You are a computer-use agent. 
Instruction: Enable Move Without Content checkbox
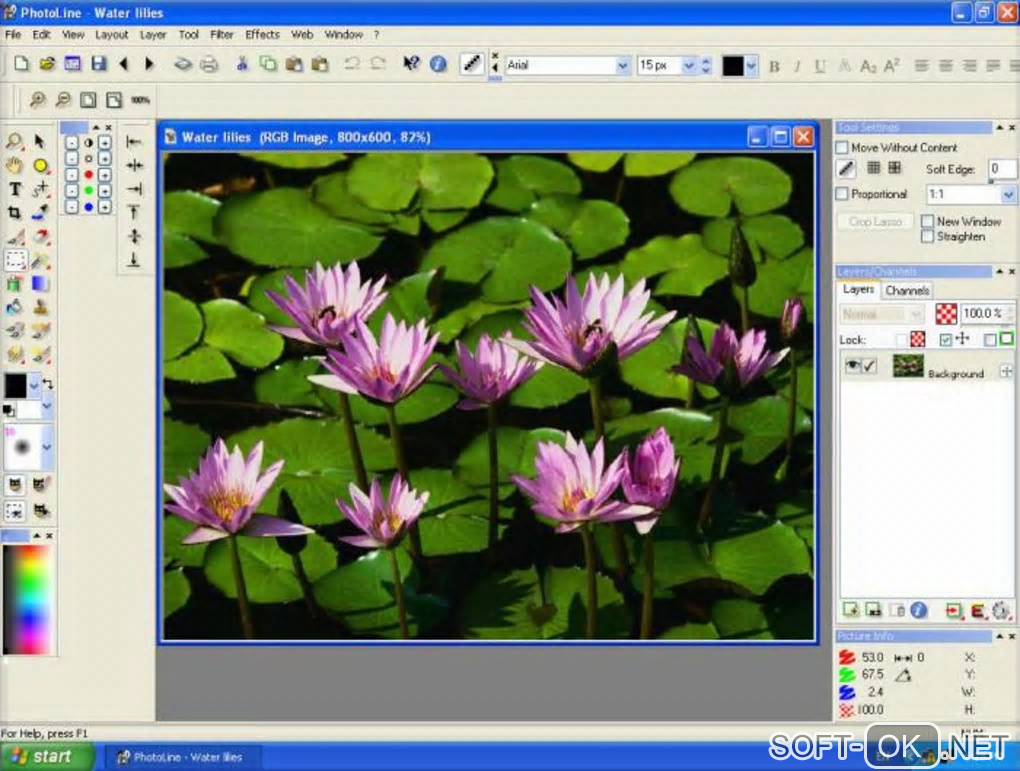(x=842, y=148)
